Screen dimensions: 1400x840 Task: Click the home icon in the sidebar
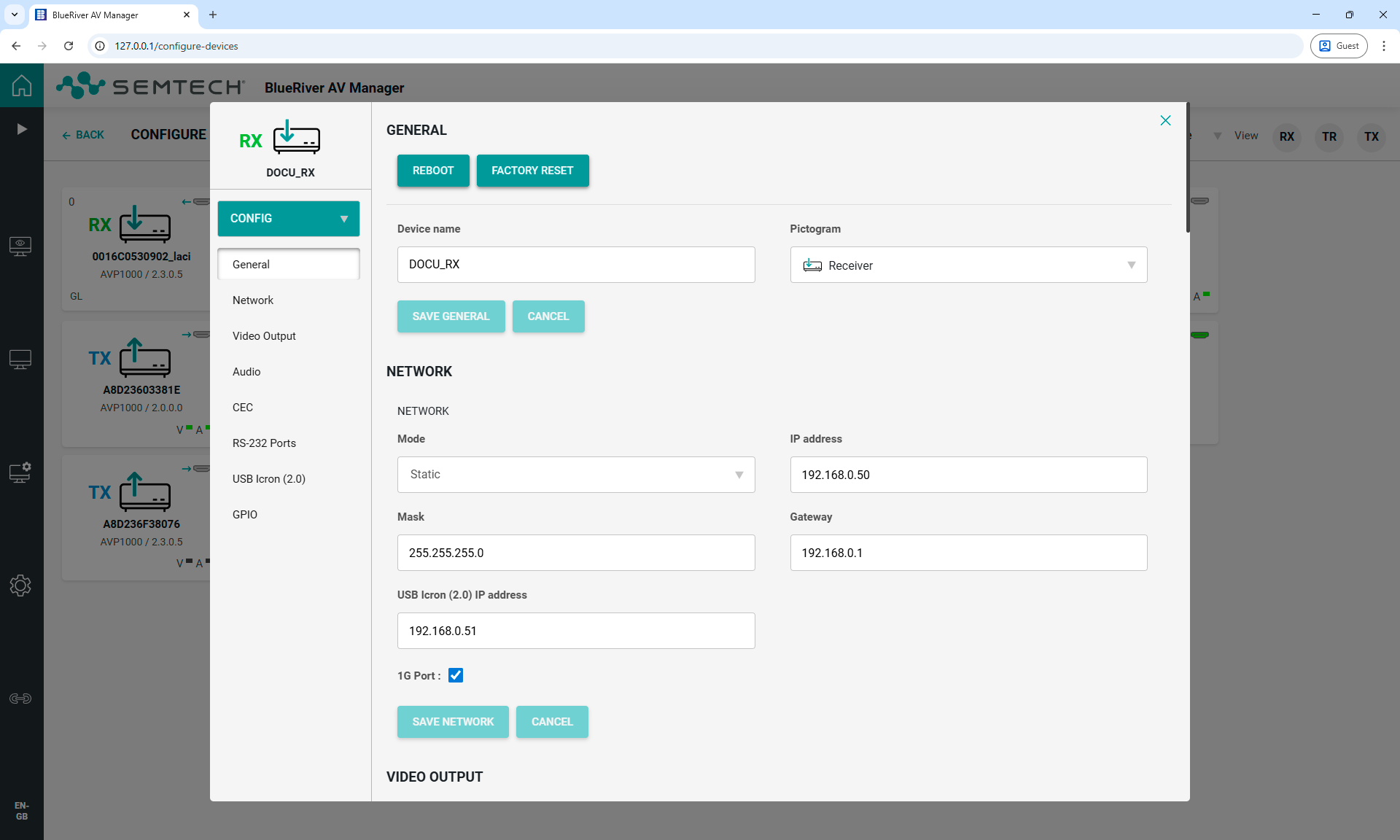tap(22, 85)
